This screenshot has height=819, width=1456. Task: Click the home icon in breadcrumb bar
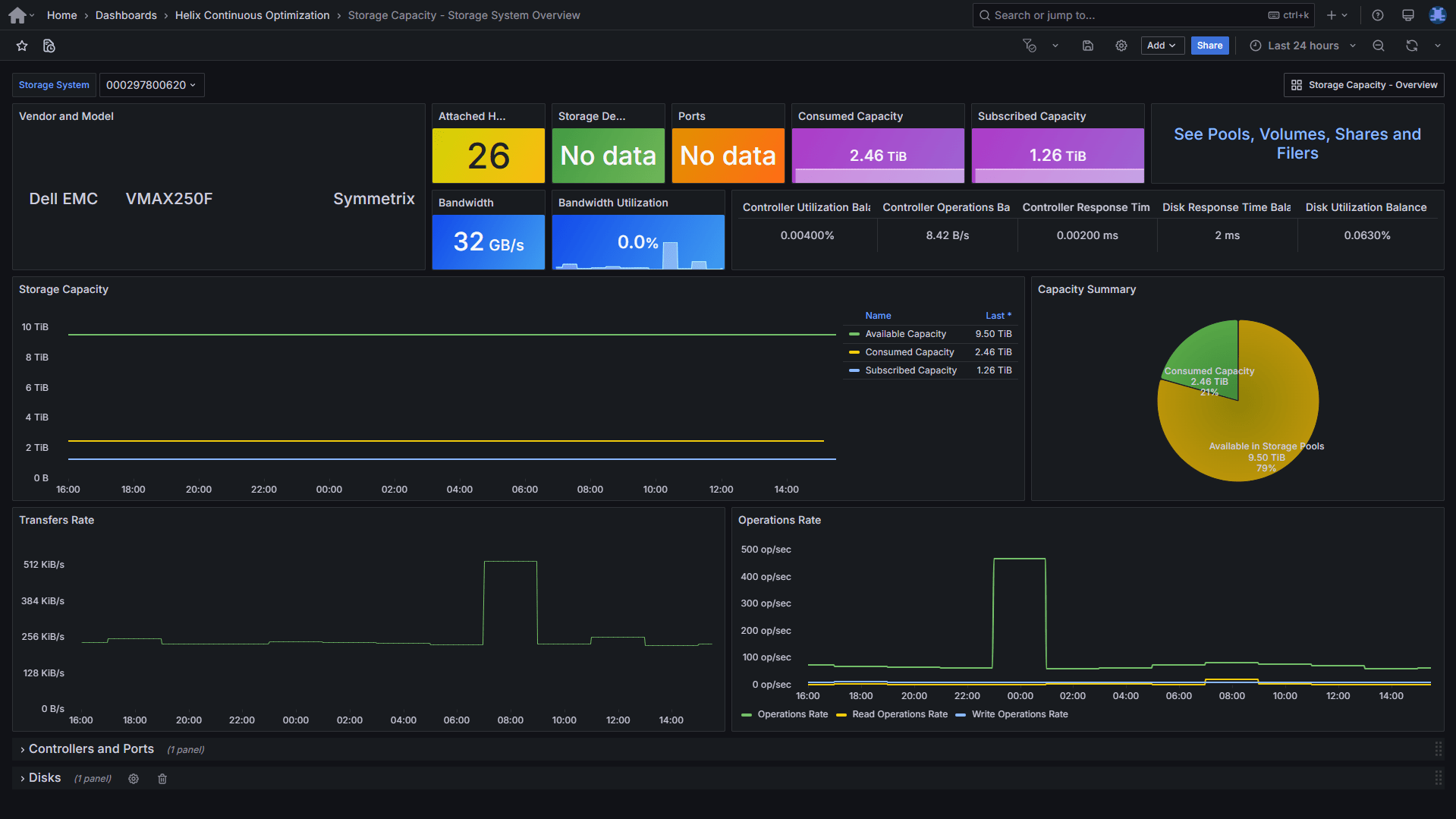(x=17, y=15)
